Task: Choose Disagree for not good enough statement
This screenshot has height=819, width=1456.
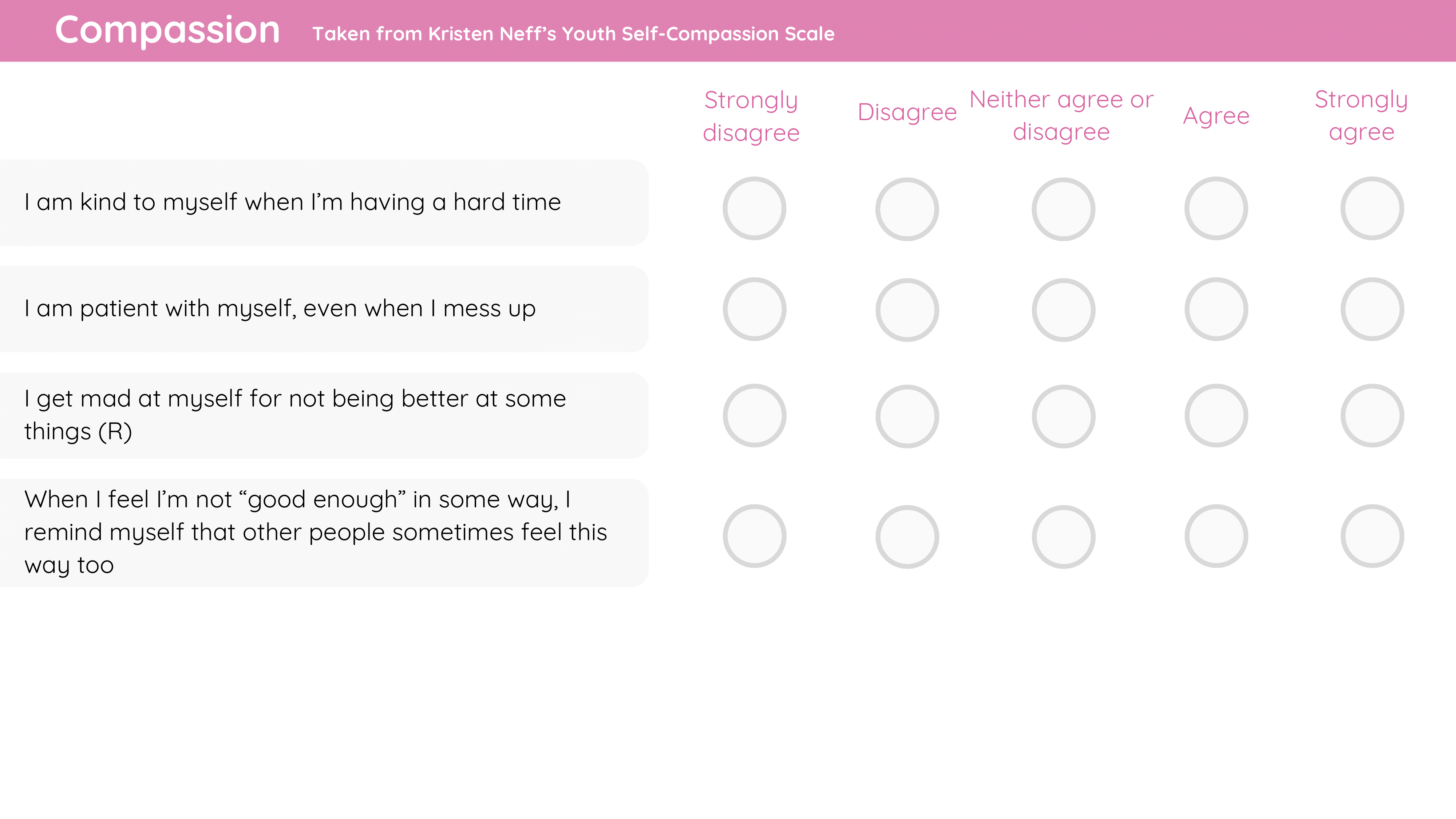Action: coord(907,537)
